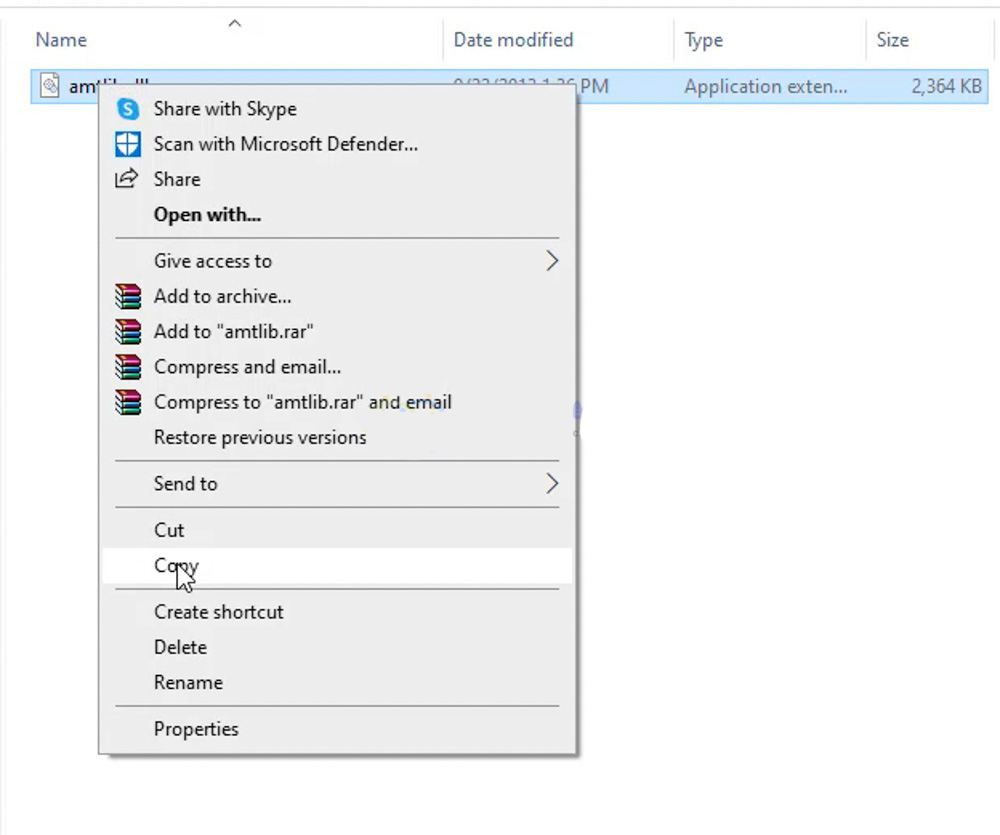Expand the Give access to arrow

tap(552, 261)
